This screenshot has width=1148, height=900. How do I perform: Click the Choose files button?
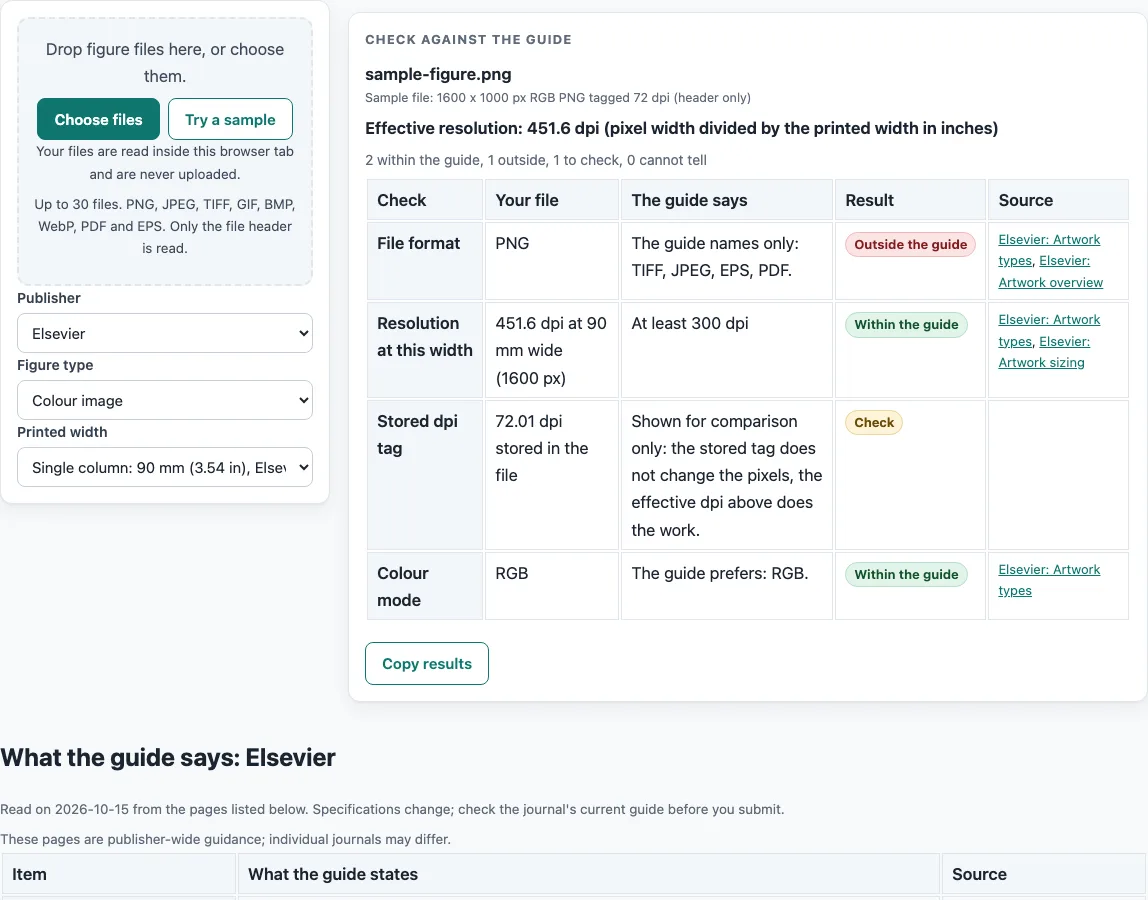coord(98,119)
